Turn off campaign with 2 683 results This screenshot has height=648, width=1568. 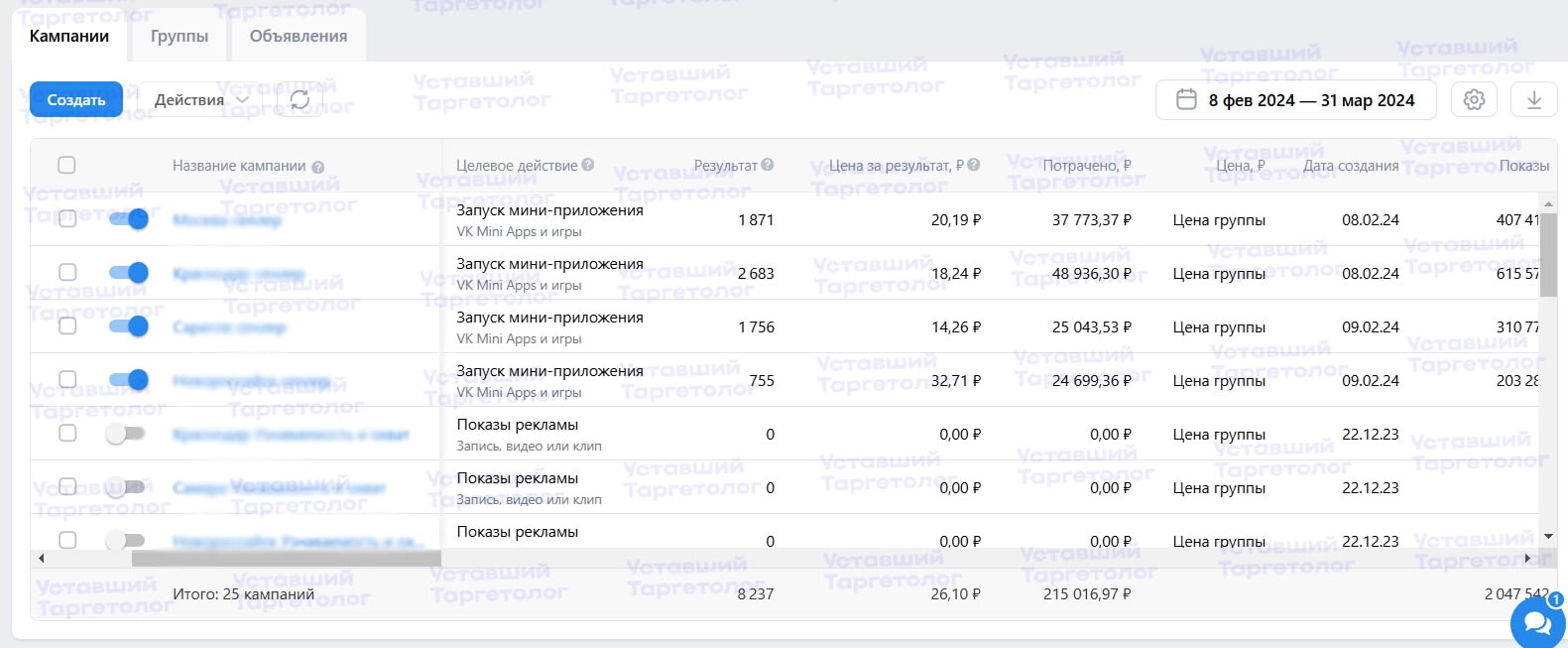click(129, 273)
